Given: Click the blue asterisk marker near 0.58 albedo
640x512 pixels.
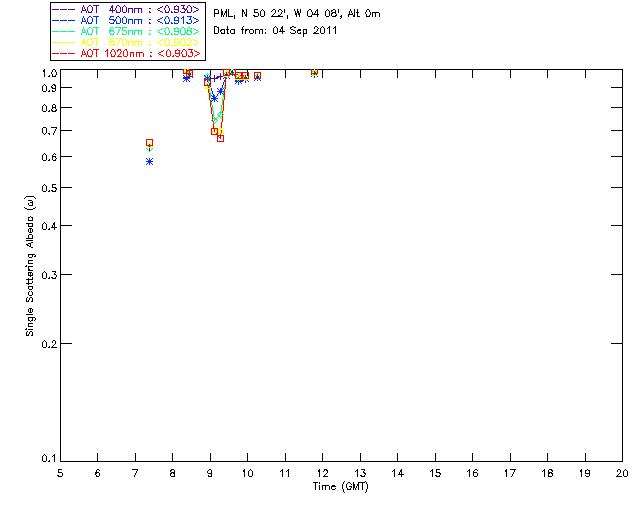Looking at the screenshot, I should pos(149,162).
